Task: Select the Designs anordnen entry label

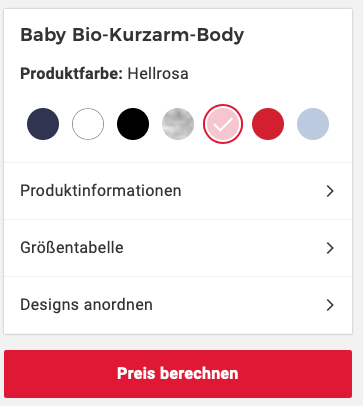Action: coord(86,305)
